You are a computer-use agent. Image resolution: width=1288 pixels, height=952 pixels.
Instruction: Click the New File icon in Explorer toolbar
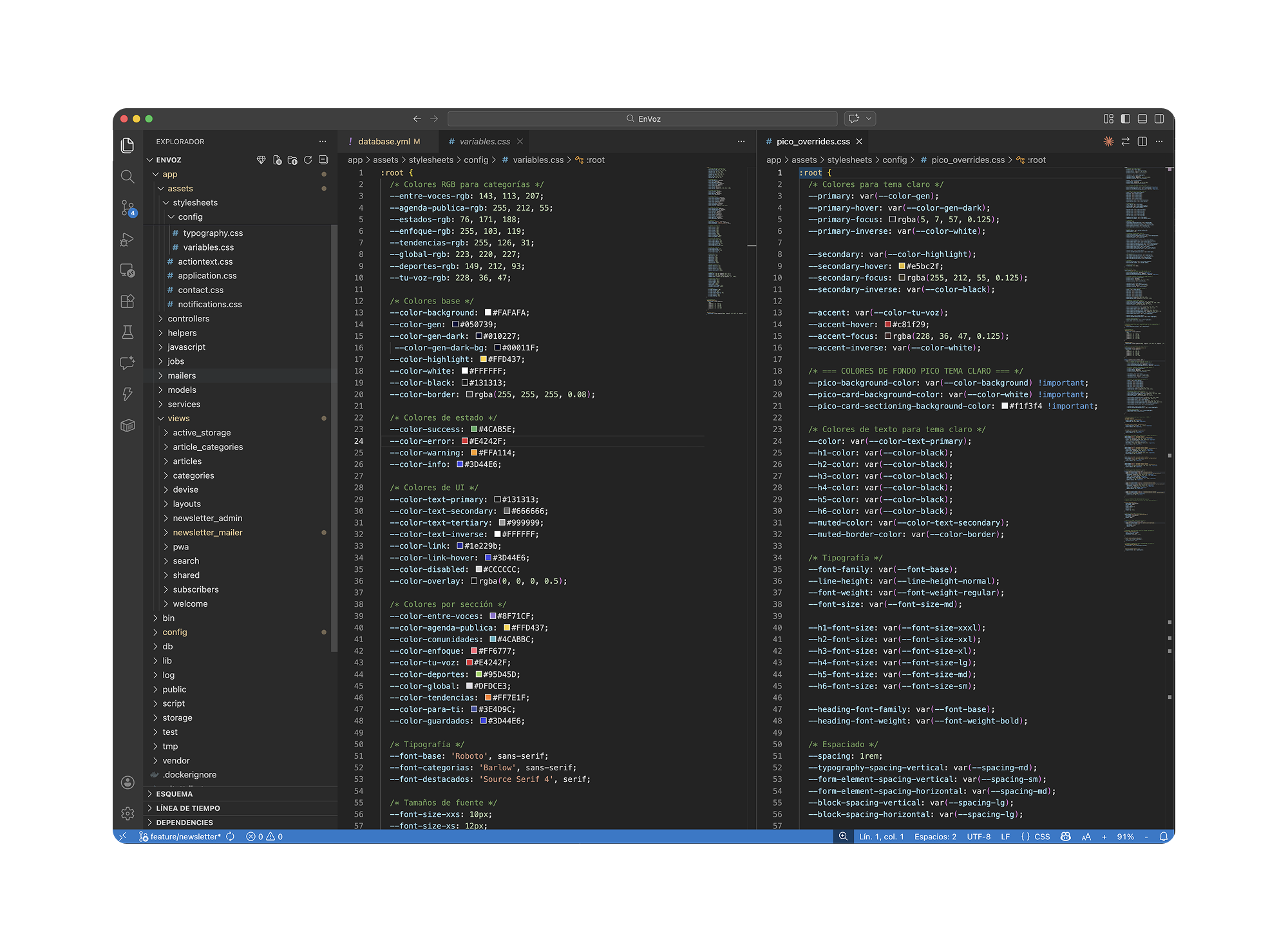click(277, 160)
